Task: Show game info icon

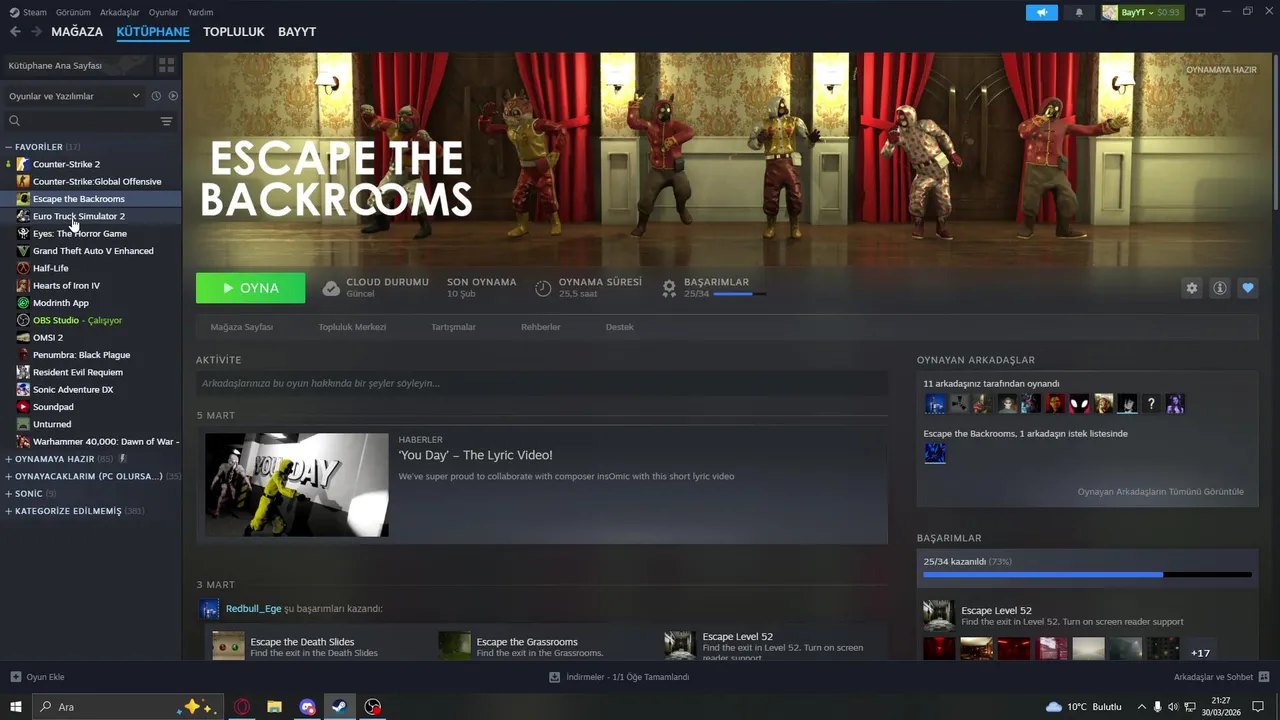Action: point(1219,288)
